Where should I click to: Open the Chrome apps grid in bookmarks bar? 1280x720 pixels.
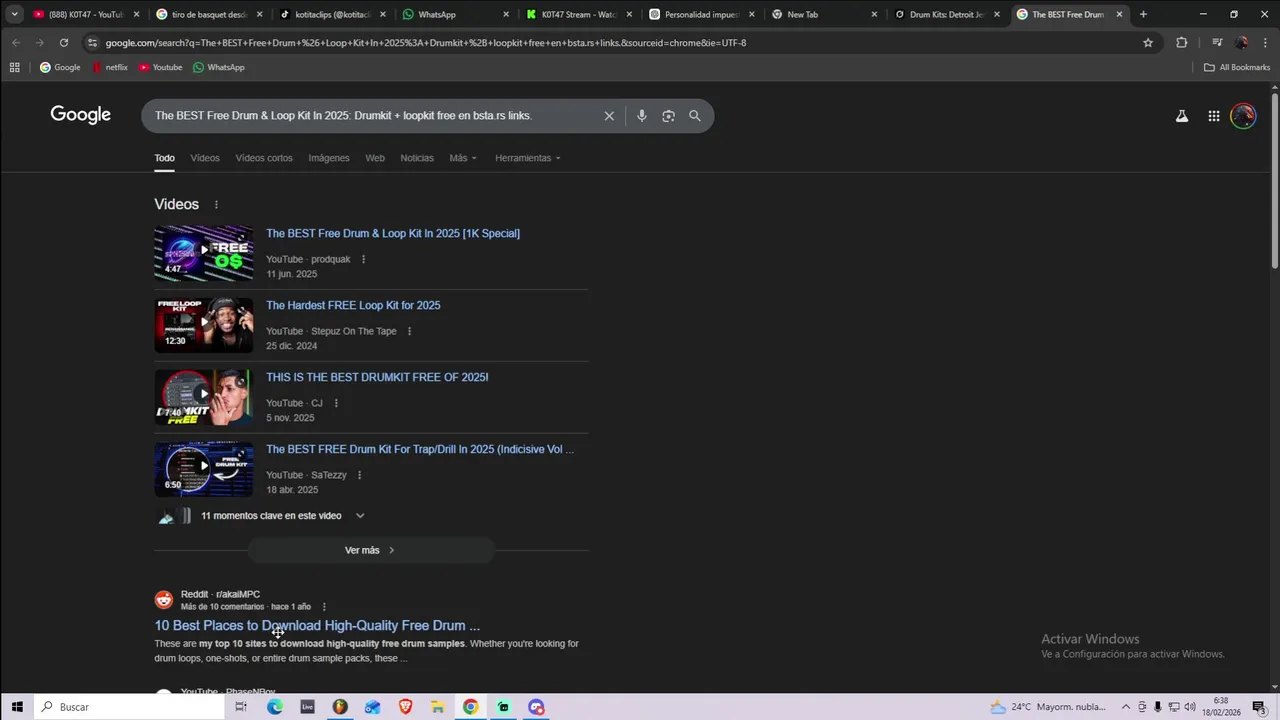point(14,67)
